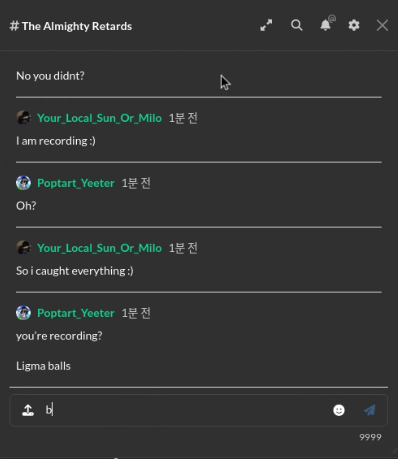The height and width of the screenshot is (459, 398).
Task: Click Your_Local_Sun_Or_Milo's avatar above 'I am recording'
Action: pos(23,118)
